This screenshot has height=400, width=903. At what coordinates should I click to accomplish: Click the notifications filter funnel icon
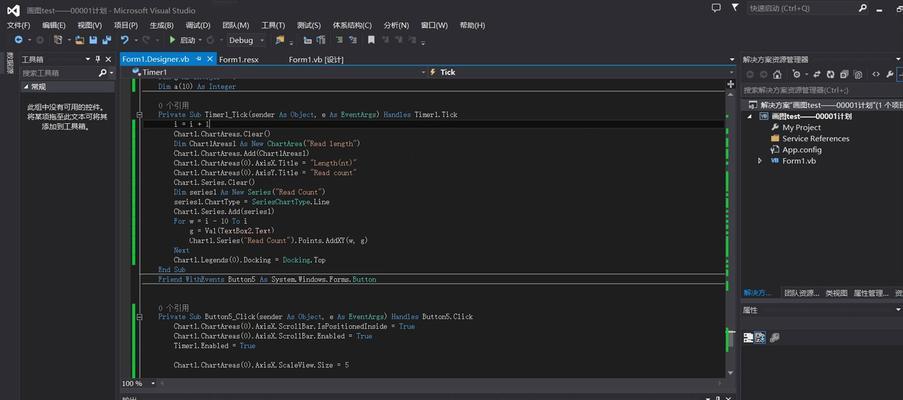click(735, 8)
